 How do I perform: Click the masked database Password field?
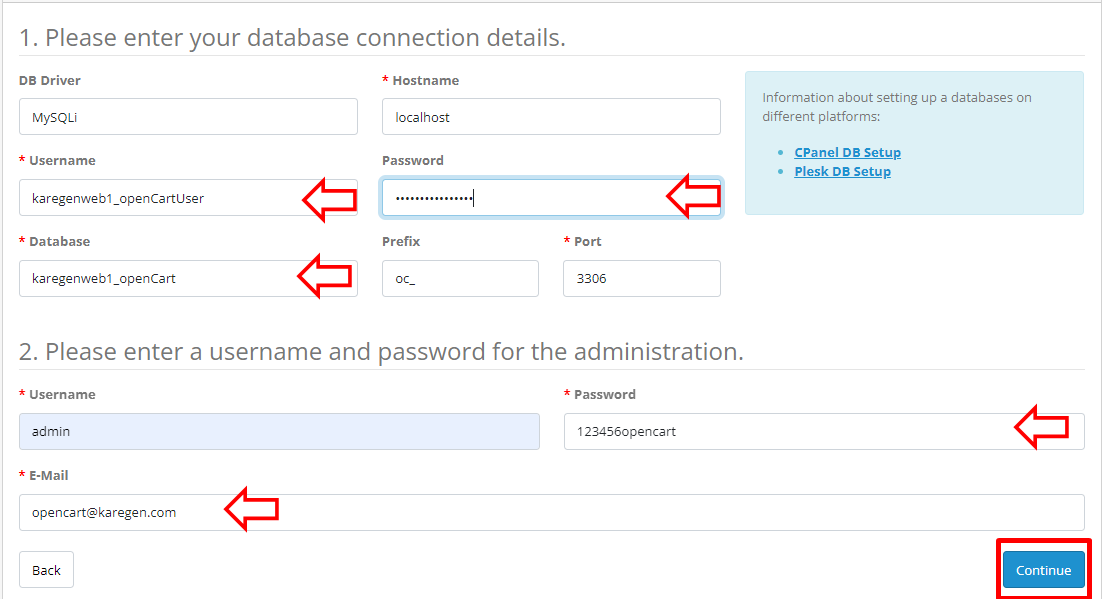click(551, 198)
